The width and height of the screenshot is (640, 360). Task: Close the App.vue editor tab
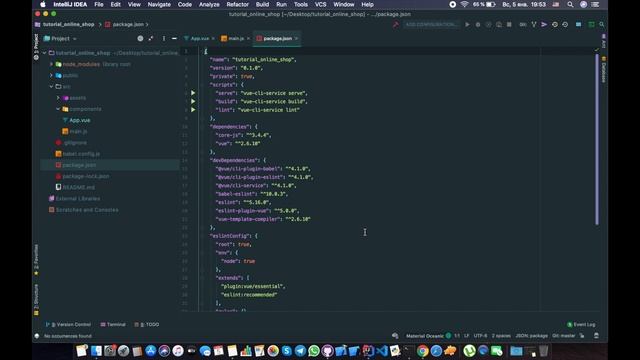pos(213,38)
